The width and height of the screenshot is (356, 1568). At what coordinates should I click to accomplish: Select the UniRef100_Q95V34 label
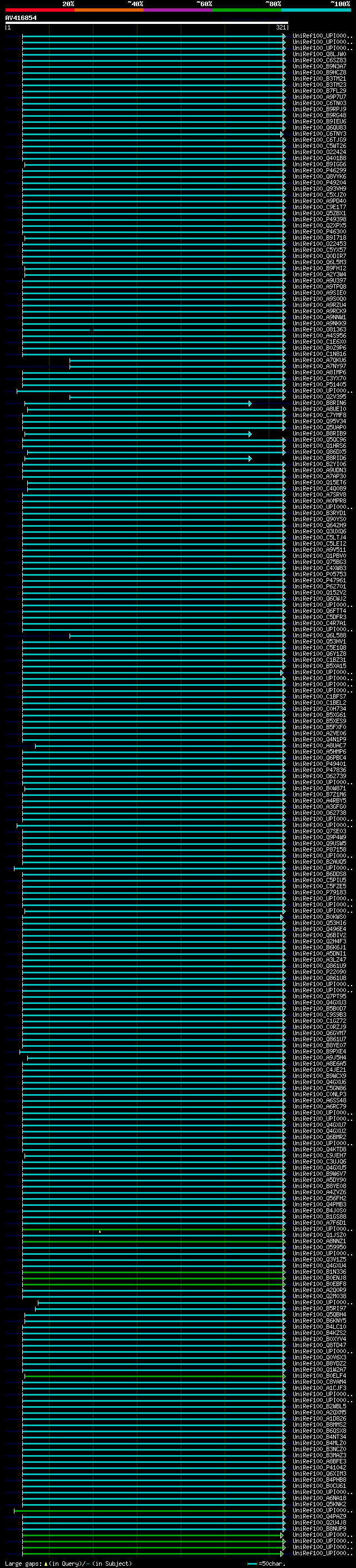[x=319, y=421]
